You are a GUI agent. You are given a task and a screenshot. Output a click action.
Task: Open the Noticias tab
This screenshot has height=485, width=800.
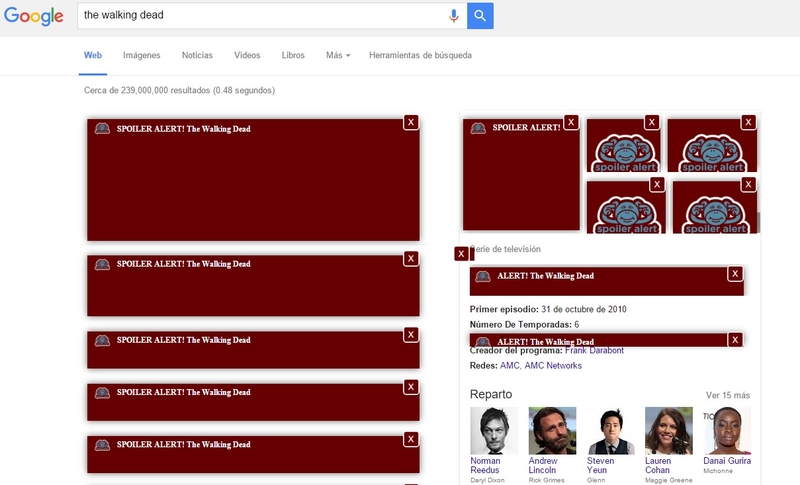click(x=197, y=55)
